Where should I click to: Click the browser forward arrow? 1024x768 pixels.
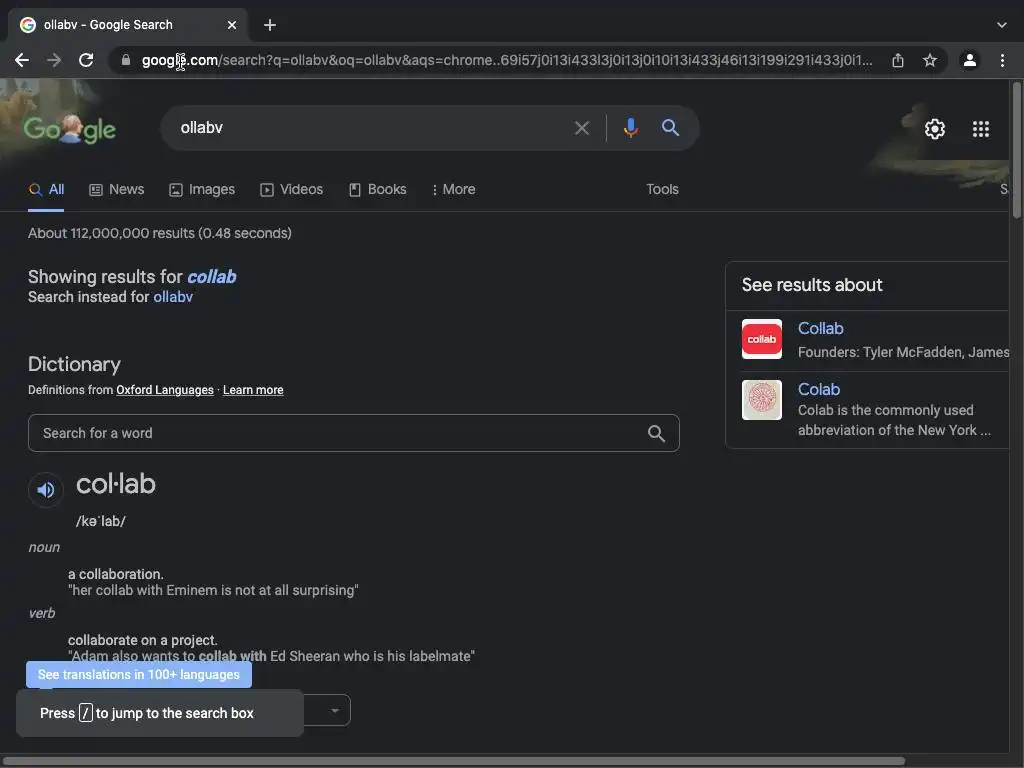point(54,60)
